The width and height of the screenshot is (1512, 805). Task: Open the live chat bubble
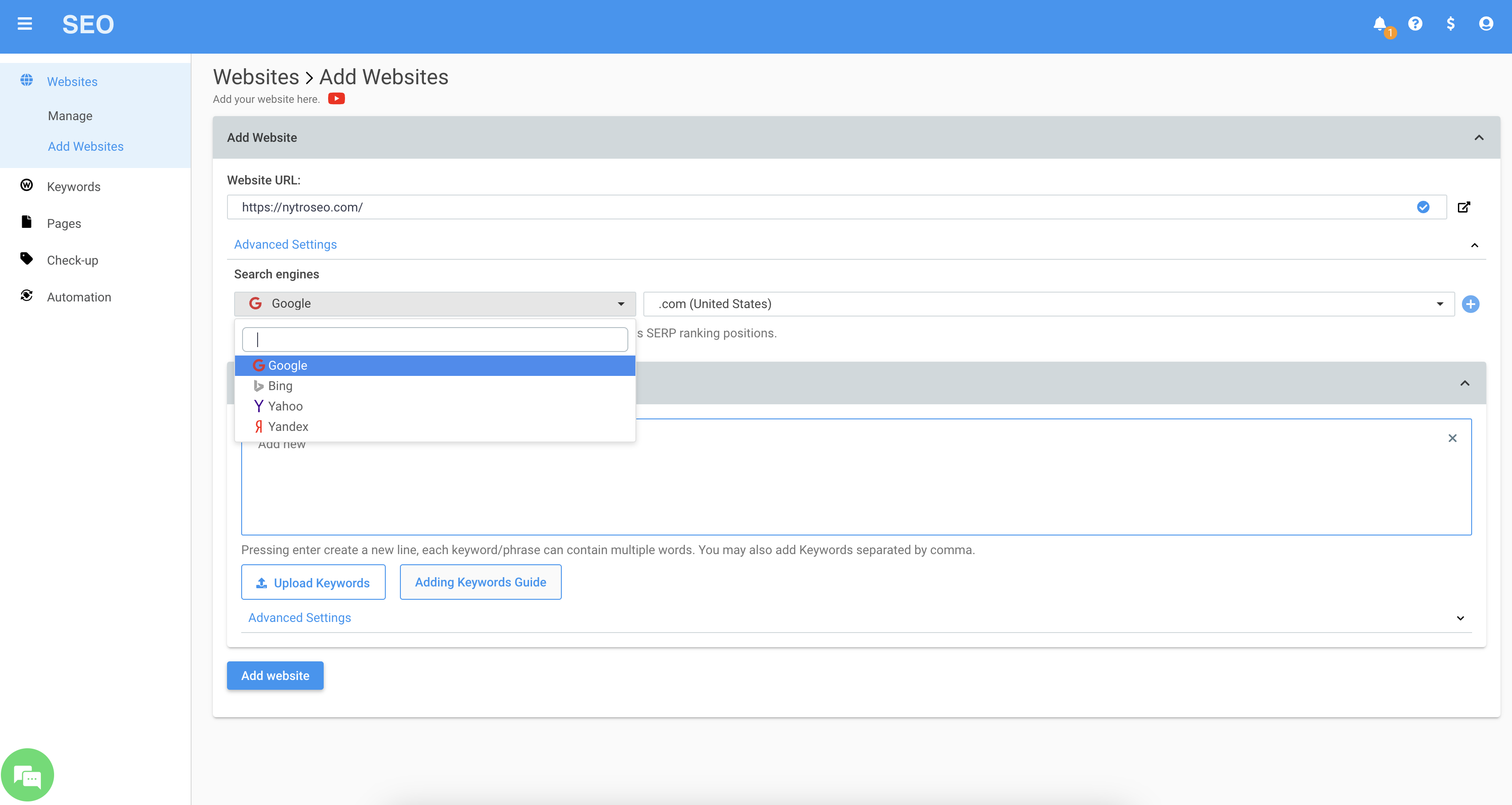coord(27,775)
